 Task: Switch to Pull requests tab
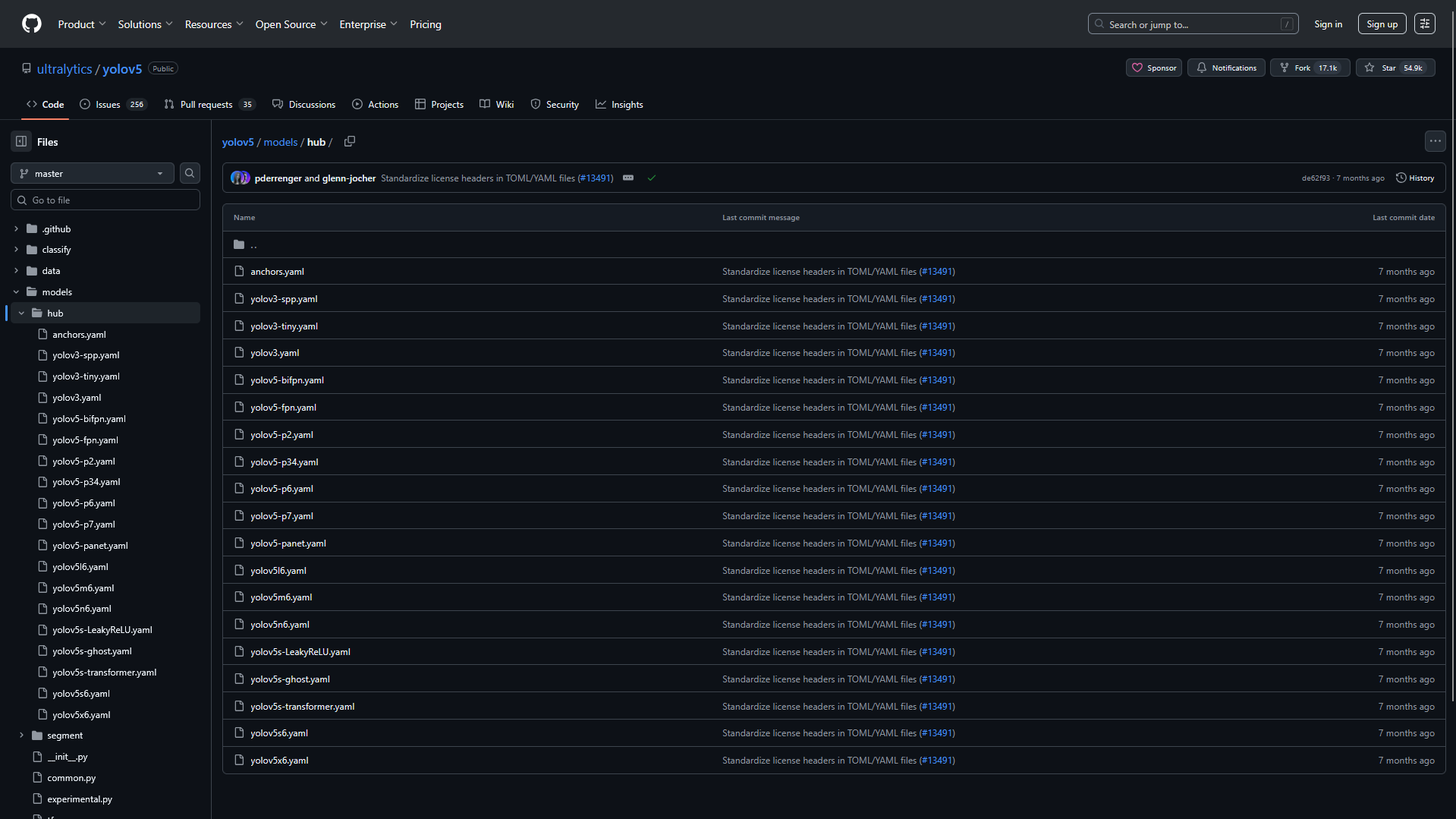[209, 105]
